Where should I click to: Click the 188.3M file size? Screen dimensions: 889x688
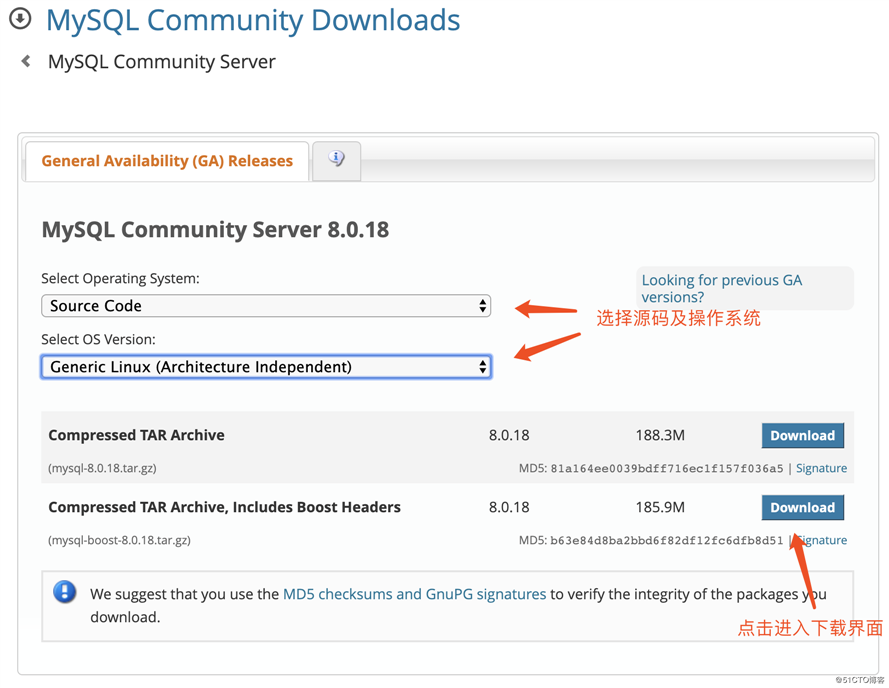[660, 435]
